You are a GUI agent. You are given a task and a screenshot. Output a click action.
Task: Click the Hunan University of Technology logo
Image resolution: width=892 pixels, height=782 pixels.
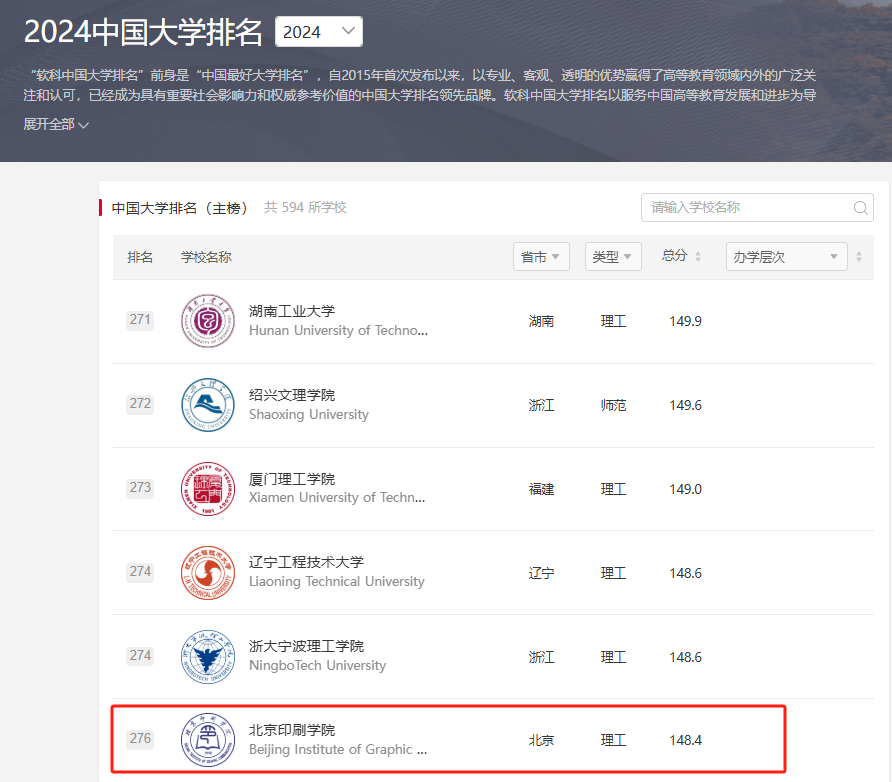pos(207,321)
